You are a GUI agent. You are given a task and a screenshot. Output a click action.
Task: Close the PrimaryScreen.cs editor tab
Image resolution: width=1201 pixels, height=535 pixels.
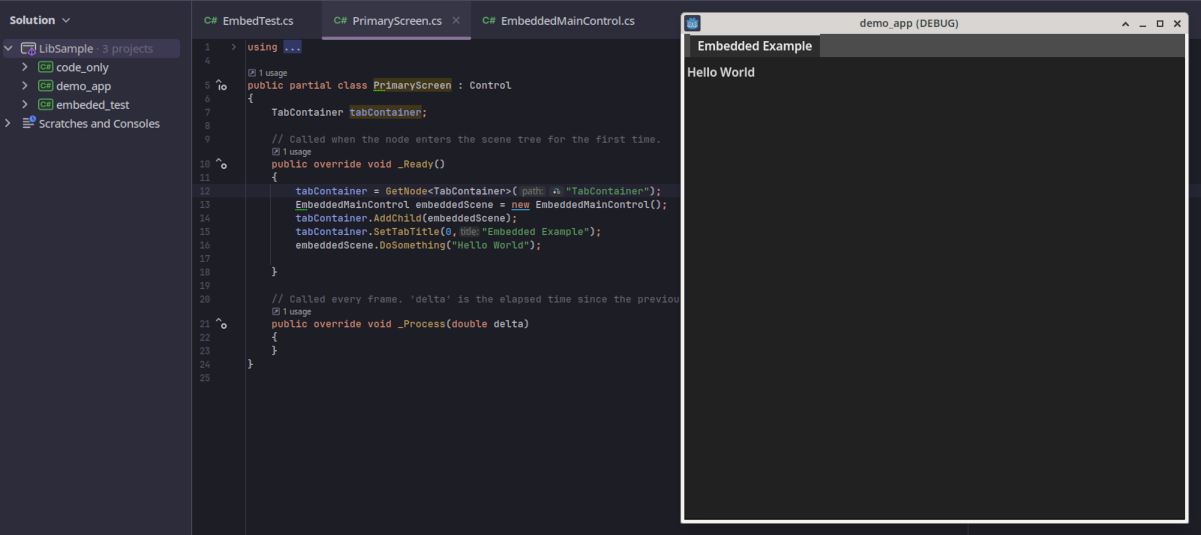457,20
